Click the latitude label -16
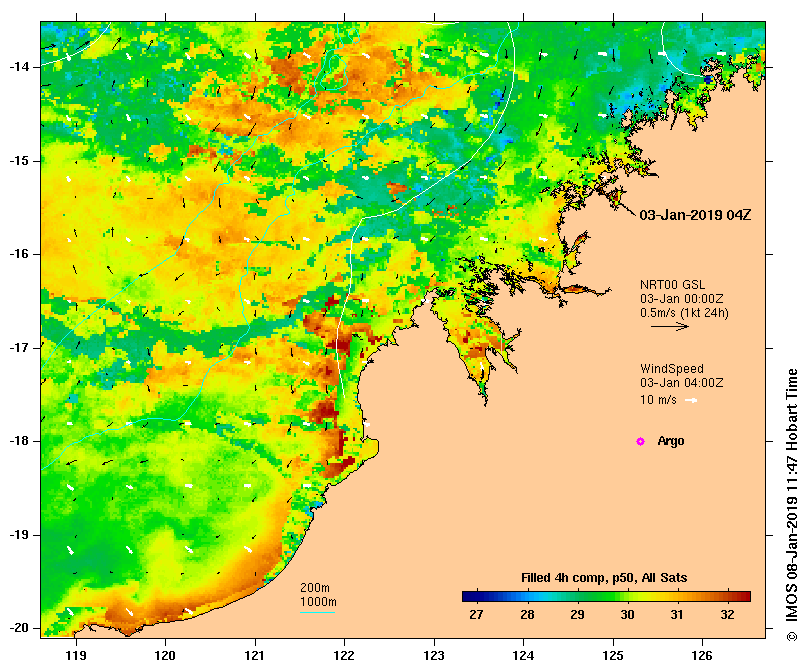Screen dimensions: 809x672 tap(18, 254)
